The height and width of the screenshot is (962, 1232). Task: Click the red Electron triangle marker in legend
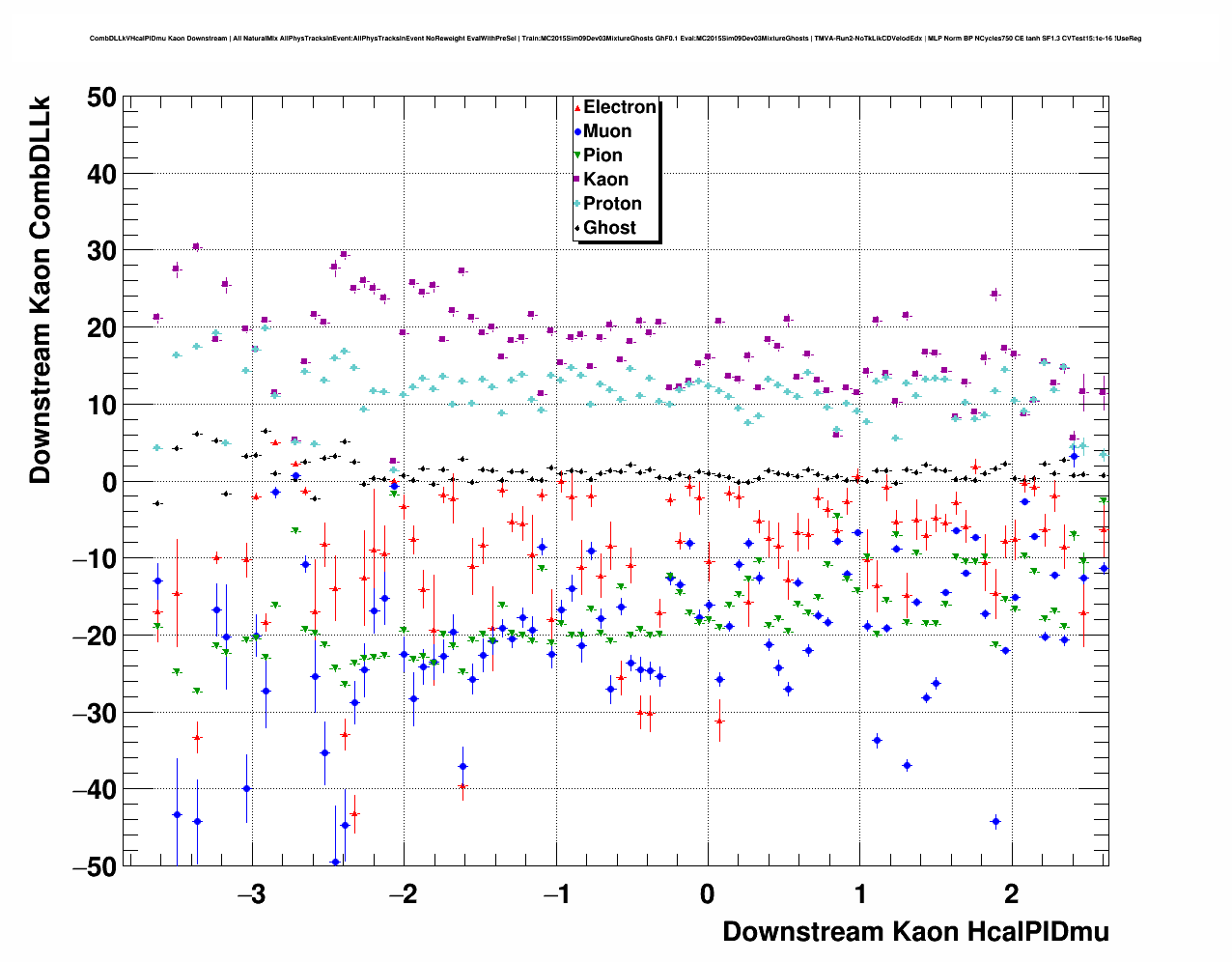577,108
